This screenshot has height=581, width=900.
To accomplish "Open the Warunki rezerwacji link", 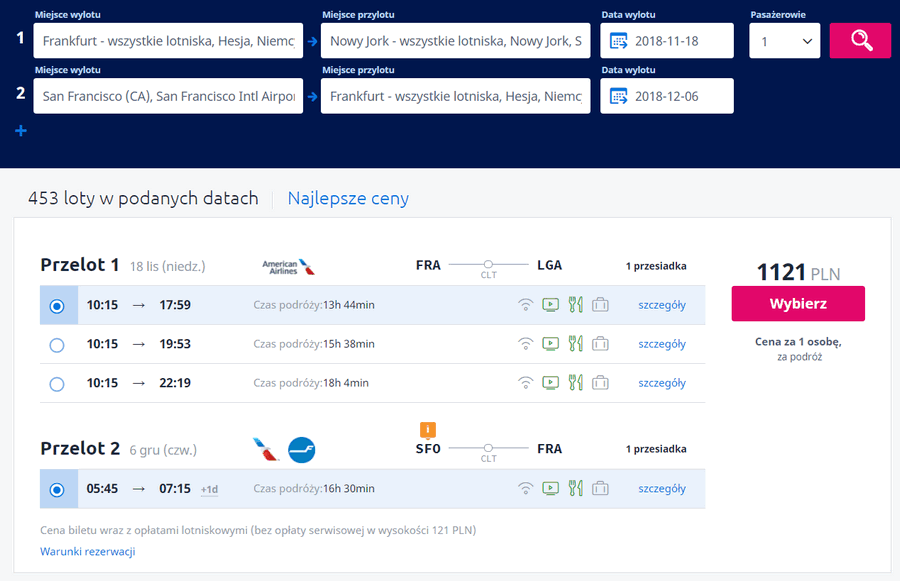I will pyautogui.click(x=88, y=552).
